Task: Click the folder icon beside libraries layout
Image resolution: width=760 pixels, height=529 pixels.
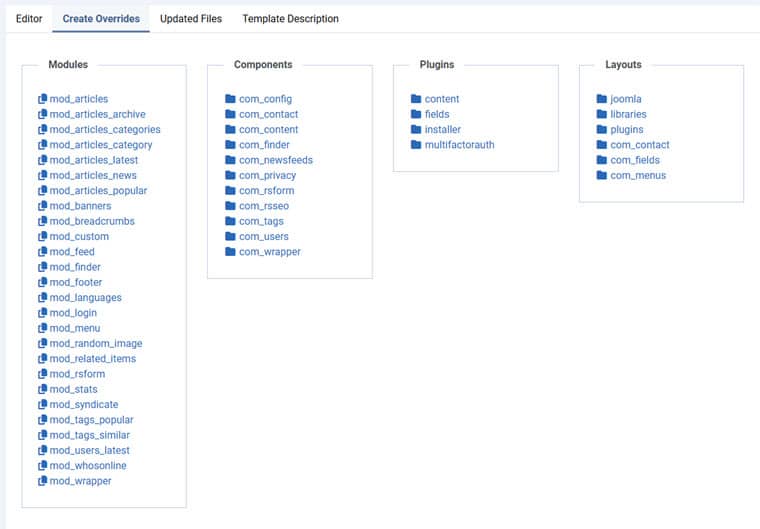Action: tap(602, 114)
